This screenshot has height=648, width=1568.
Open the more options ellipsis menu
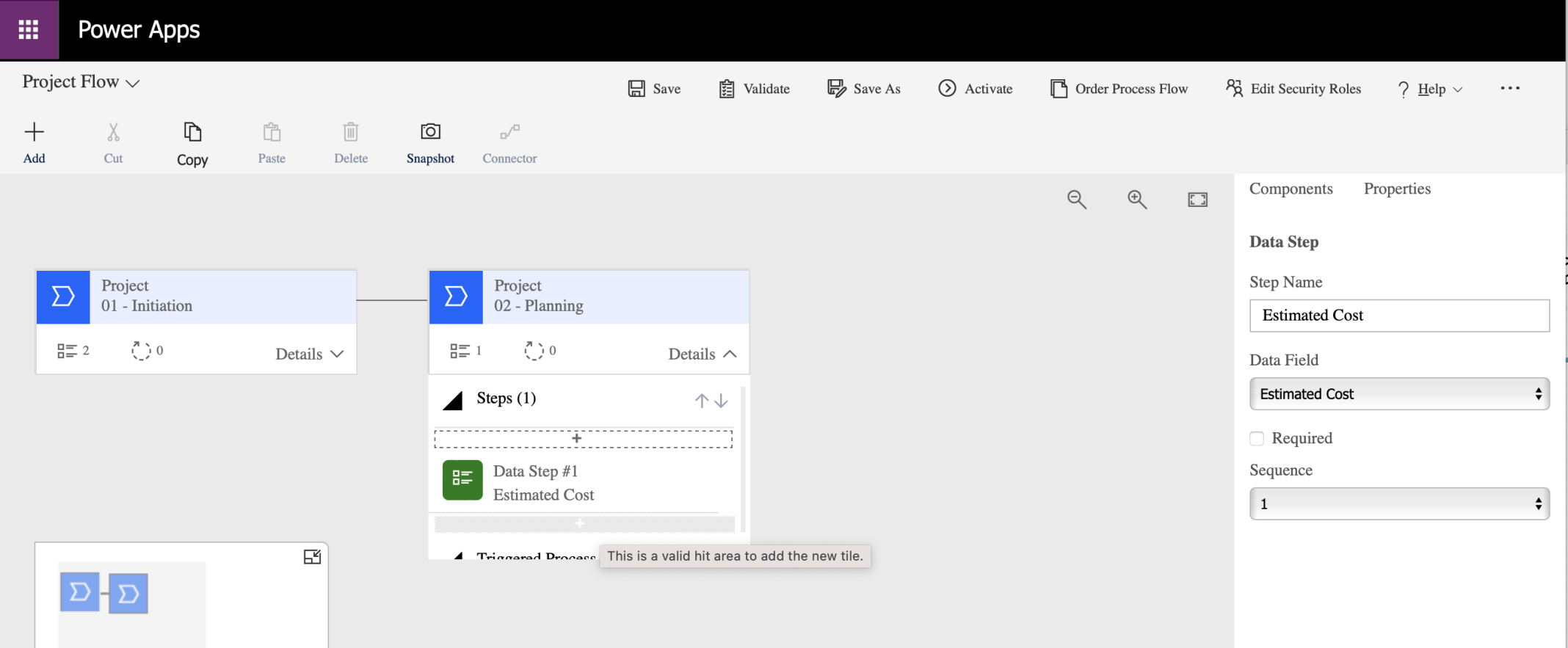coord(1510,88)
